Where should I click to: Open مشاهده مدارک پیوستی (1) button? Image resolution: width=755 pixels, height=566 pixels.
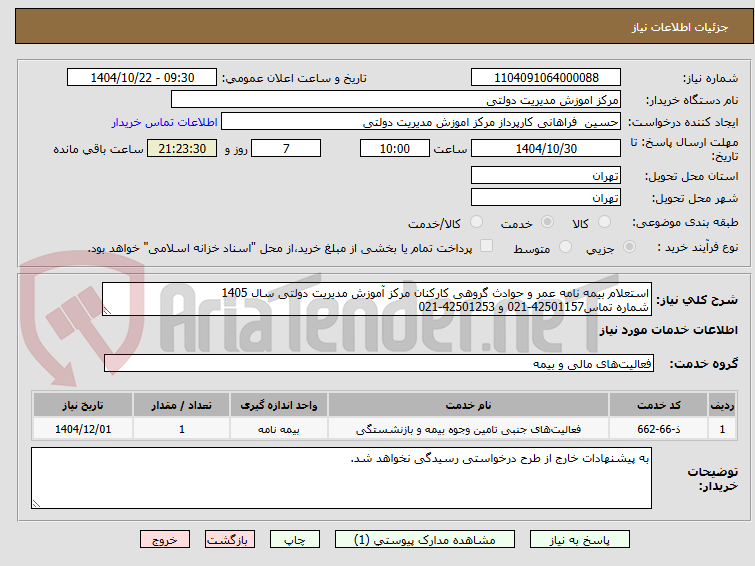pos(425,540)
